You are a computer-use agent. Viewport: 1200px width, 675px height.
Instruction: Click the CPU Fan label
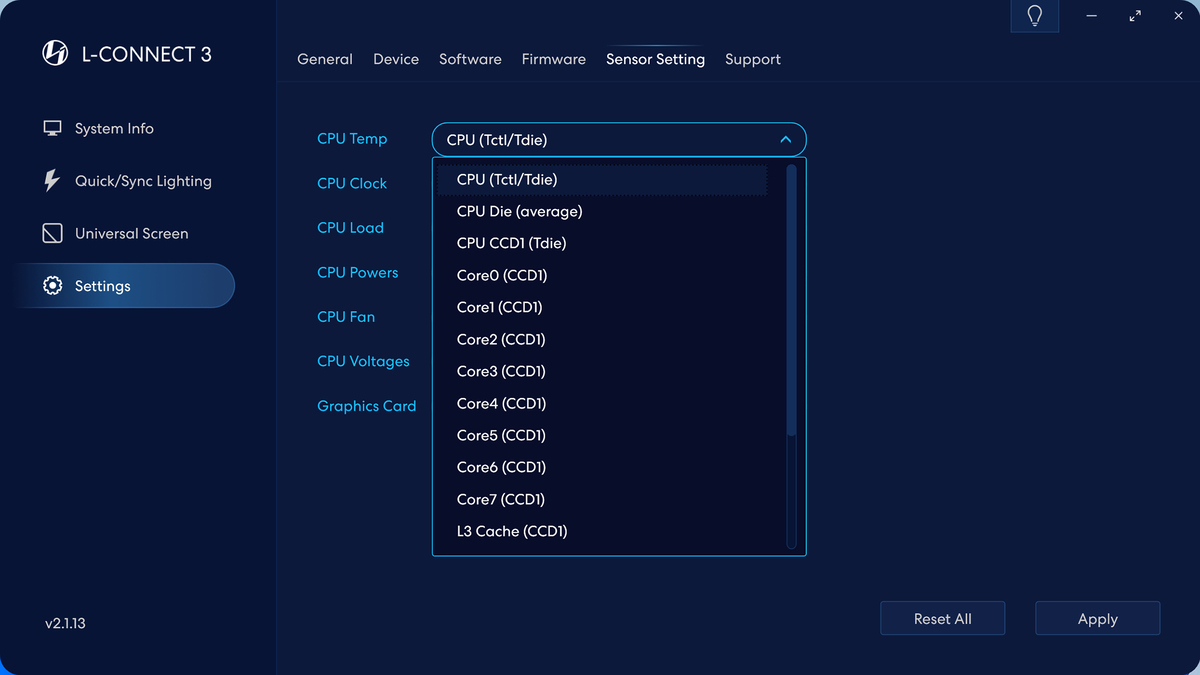346,317
